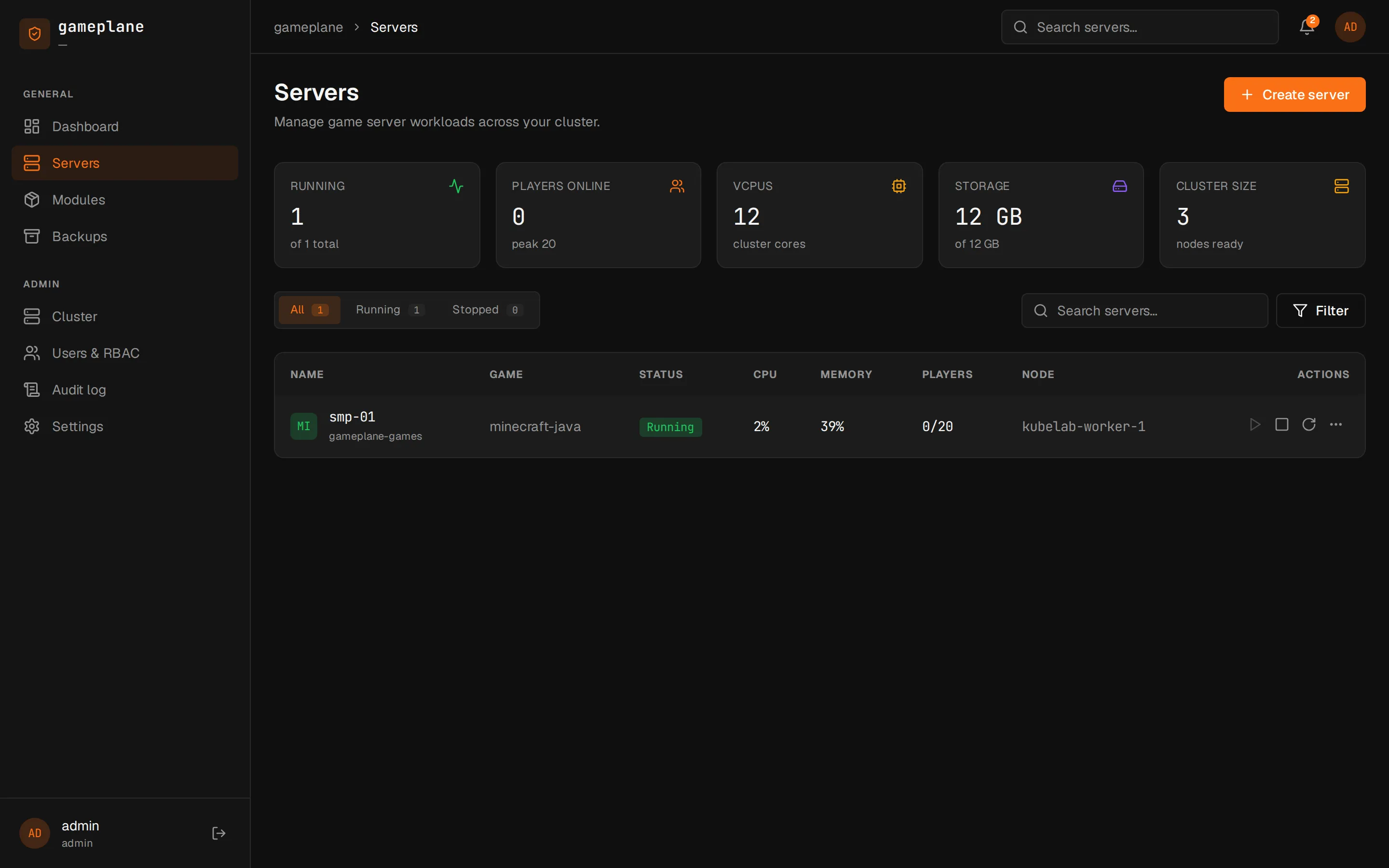Viewport: 1389px width, 868px height.
Task: Click the CPU column header
Action: [x=764, y=374]
